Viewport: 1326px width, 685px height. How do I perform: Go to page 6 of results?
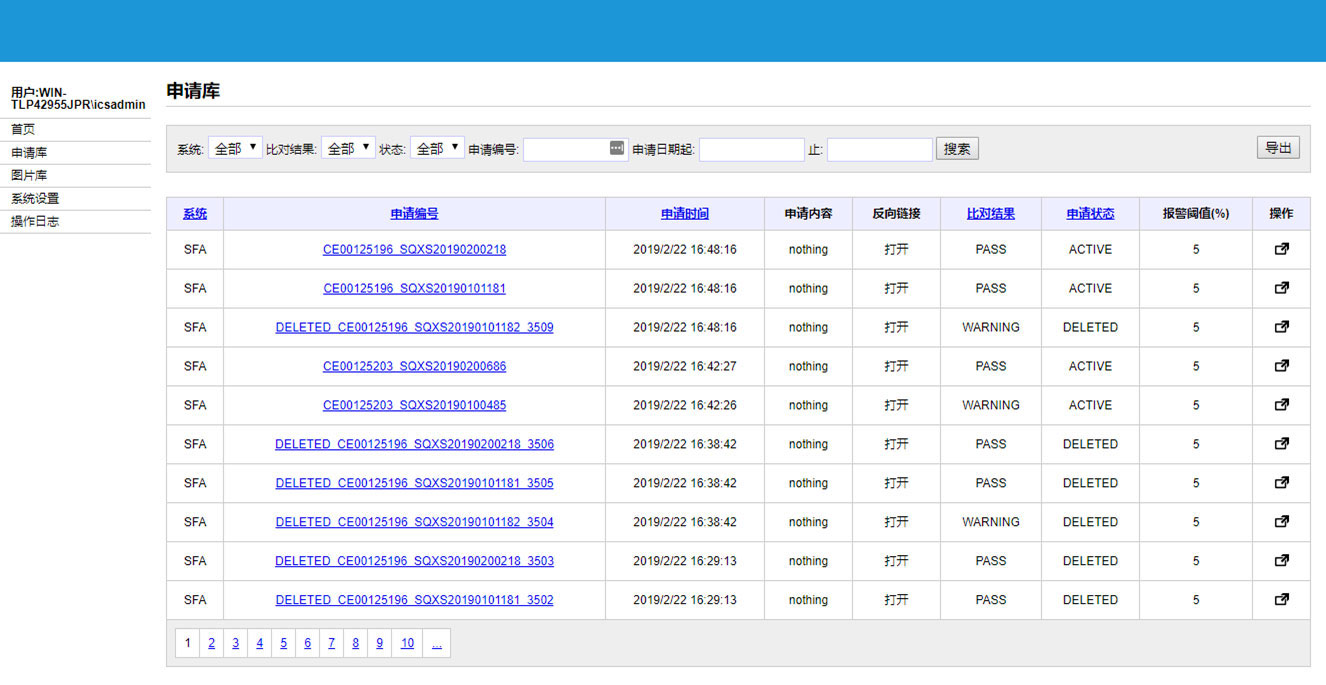(307, 643)
